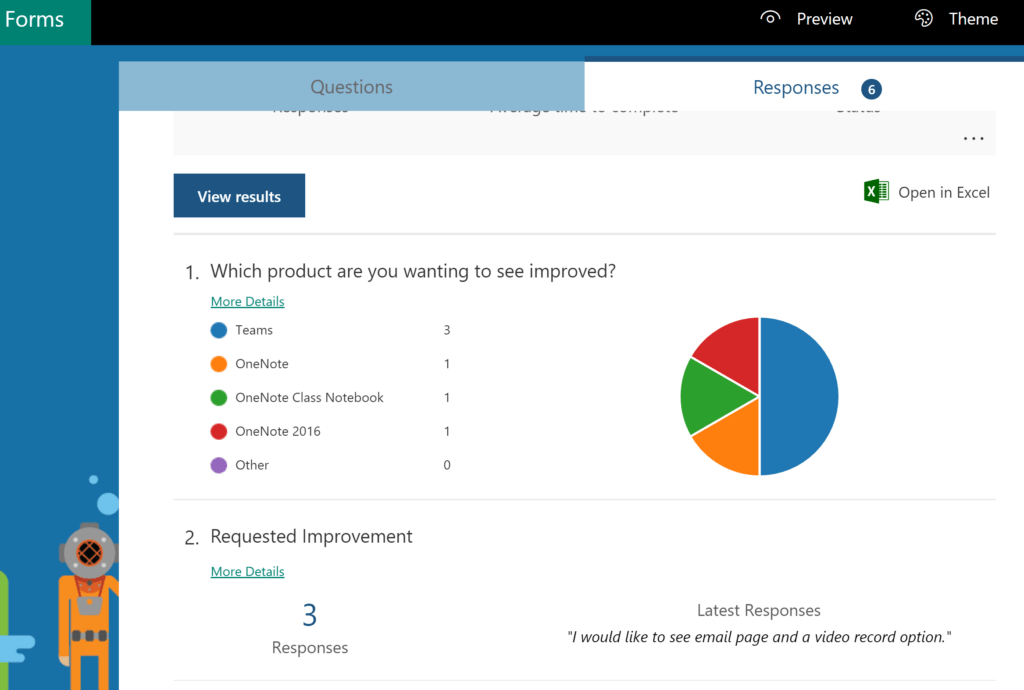Click the purple Other legend swatch
Screen dimensions: 1024x690
point(219,465)
